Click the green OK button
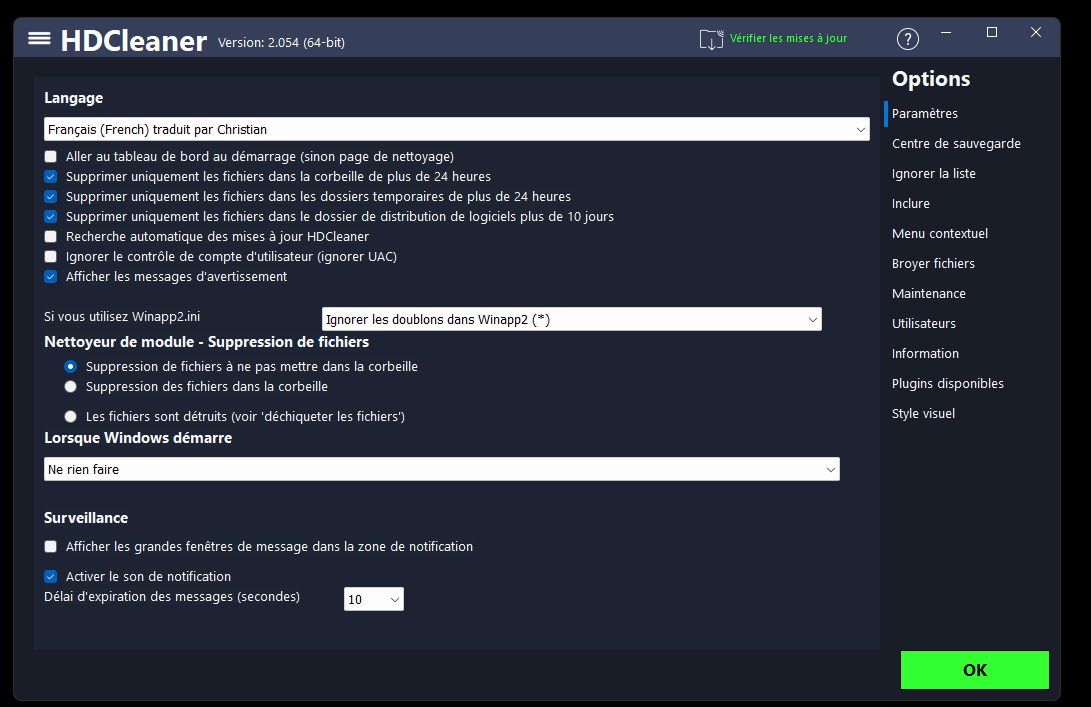This screenshot has width=1091, height=707. click(x=975, y=670)
